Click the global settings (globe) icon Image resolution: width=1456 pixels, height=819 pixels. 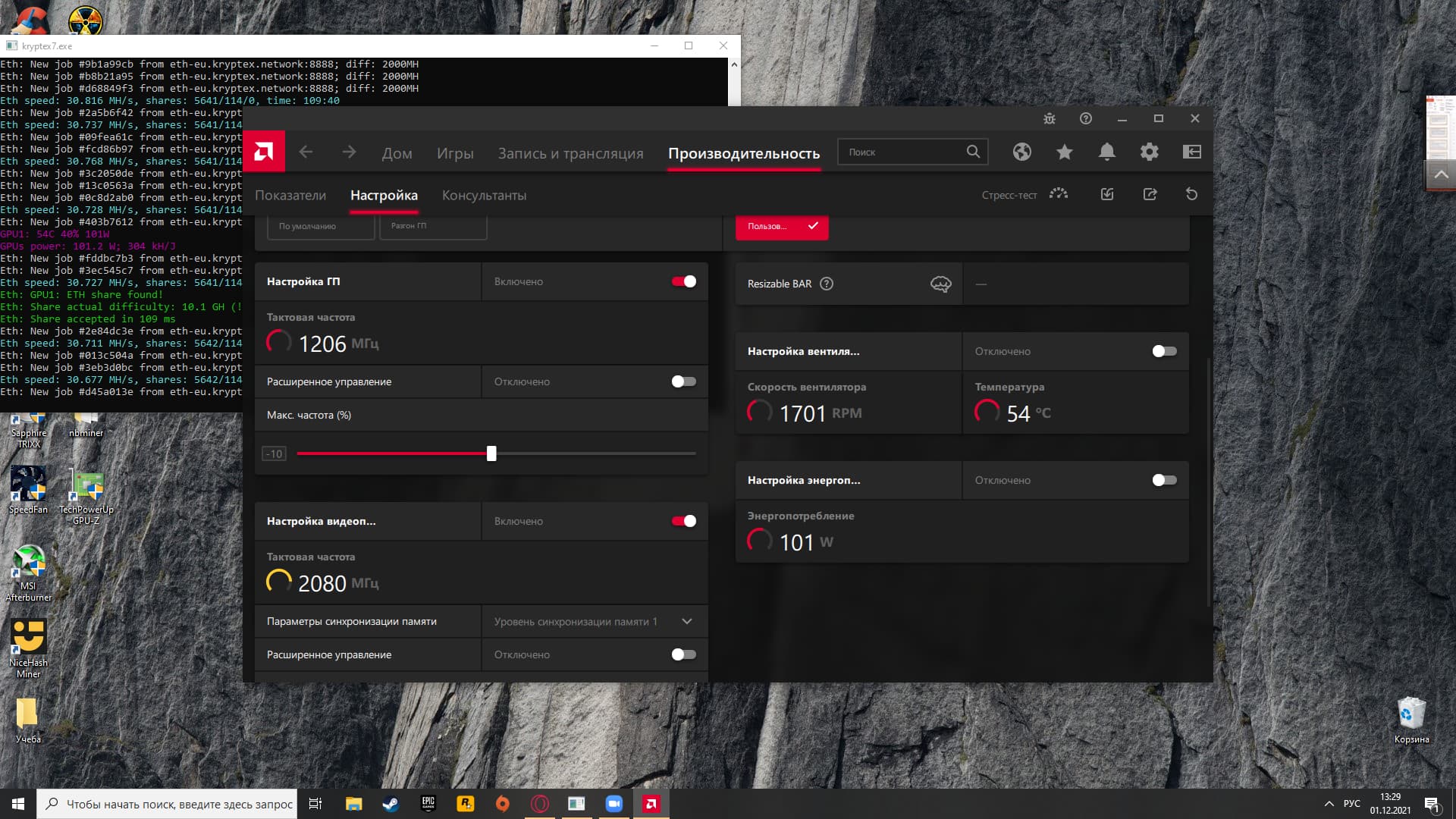(1022, 152)
